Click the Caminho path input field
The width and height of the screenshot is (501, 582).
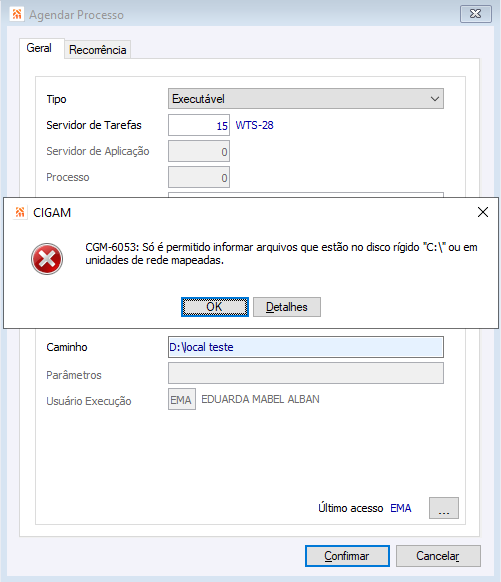point(306,347)
